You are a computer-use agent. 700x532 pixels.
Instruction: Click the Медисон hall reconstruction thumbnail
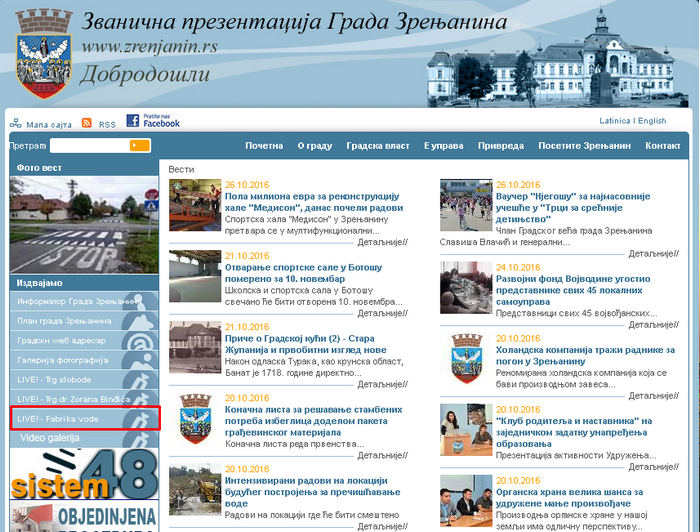tap(195, 205)
